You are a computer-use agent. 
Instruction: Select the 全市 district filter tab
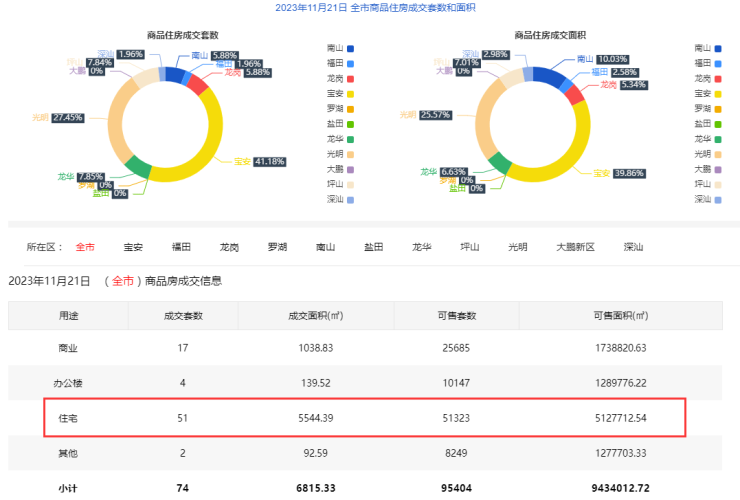point(85,246)
